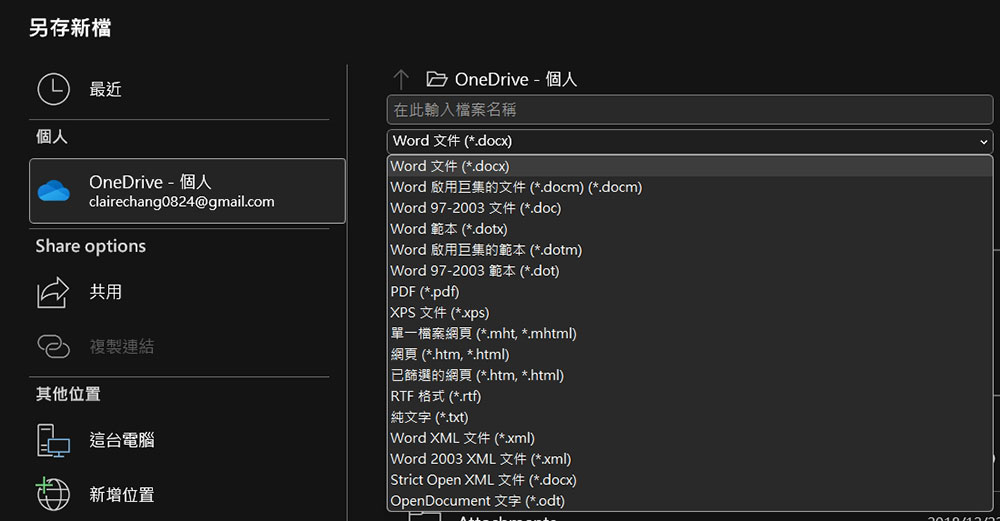The width and height of the screenshot is (1000, 521).
Task: Click the 新增位置 globe icon
Action: click(53, 494)
